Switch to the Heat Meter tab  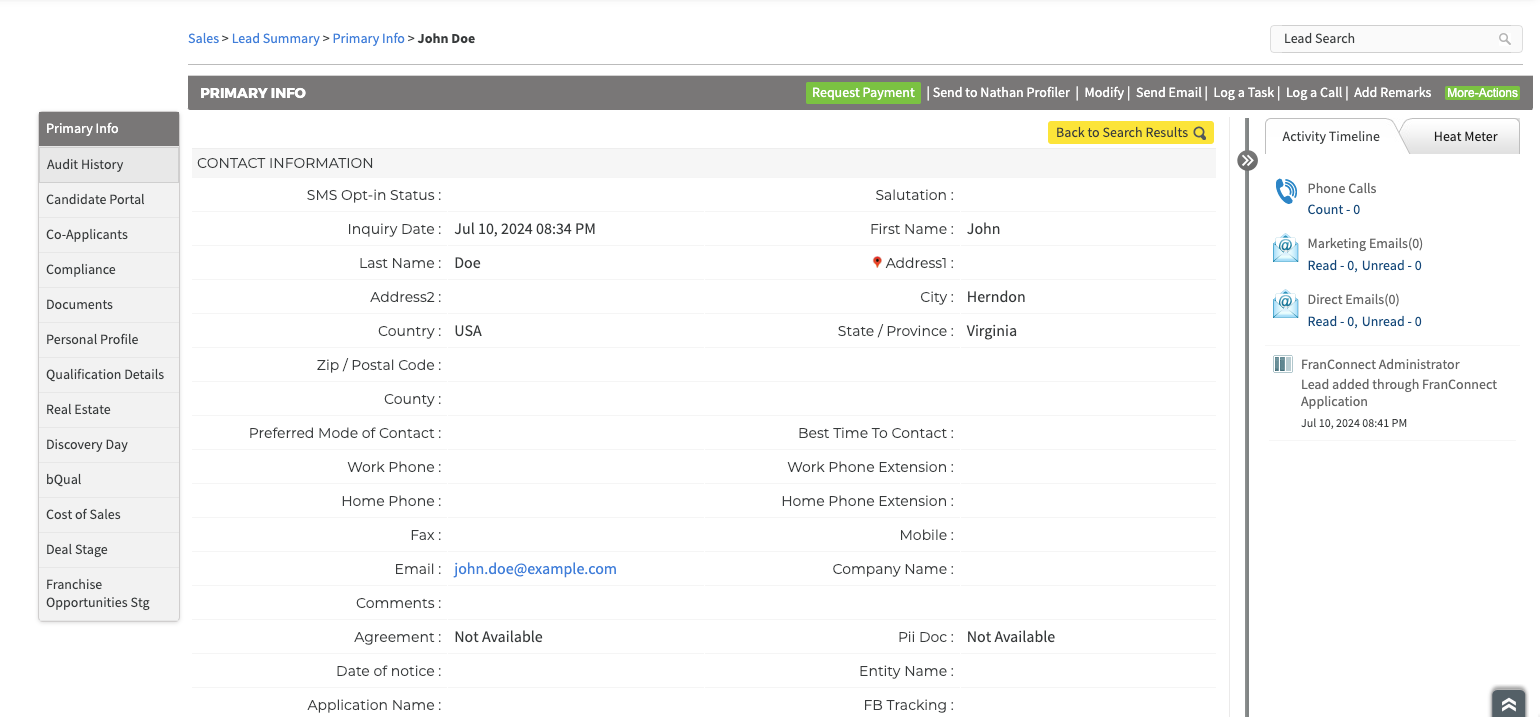click(x=1464, y=137)
